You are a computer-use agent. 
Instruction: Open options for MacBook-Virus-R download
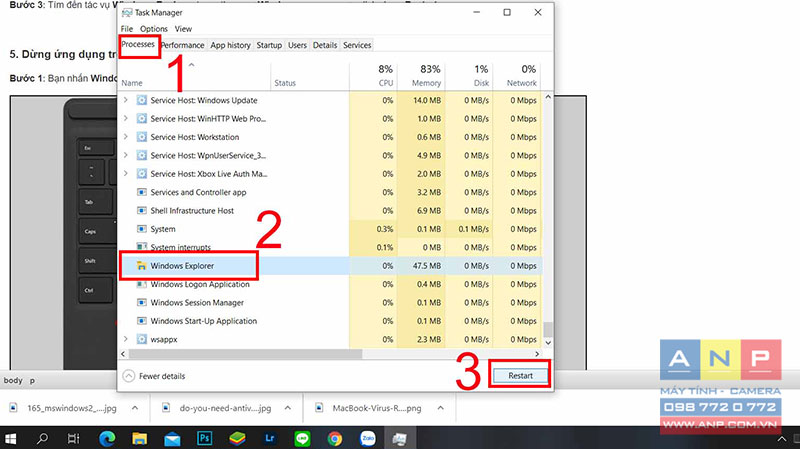[x=440, y=408]
